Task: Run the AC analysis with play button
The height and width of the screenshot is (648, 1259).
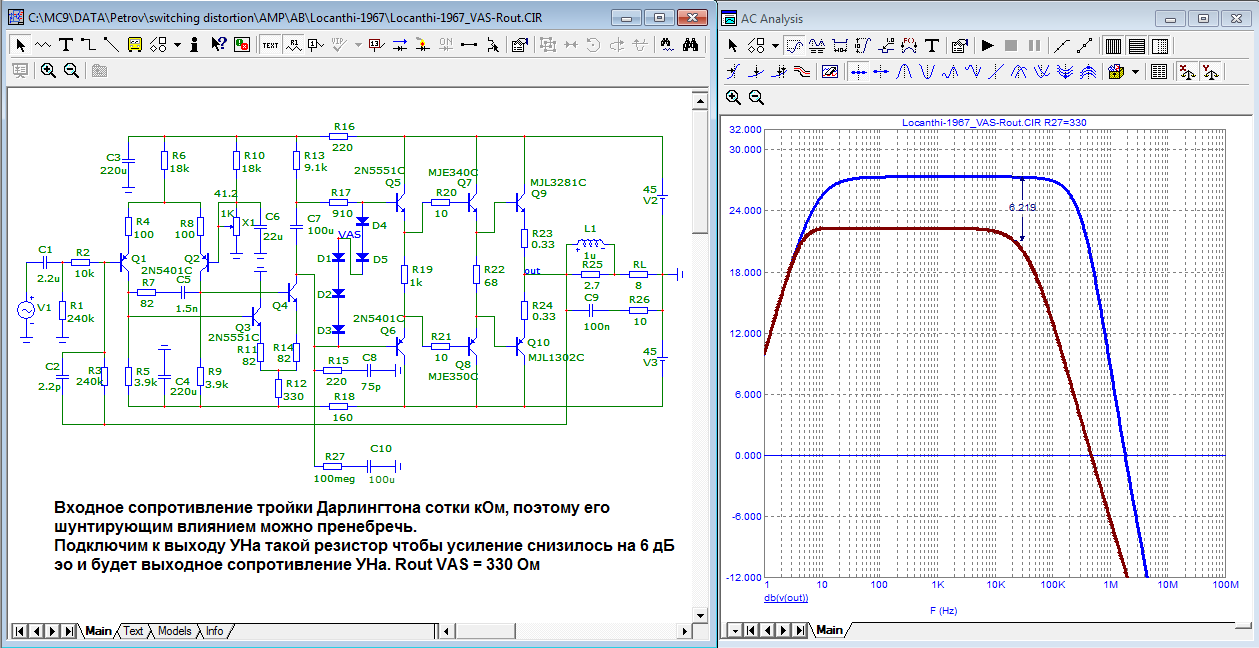Action: [987, 45]
